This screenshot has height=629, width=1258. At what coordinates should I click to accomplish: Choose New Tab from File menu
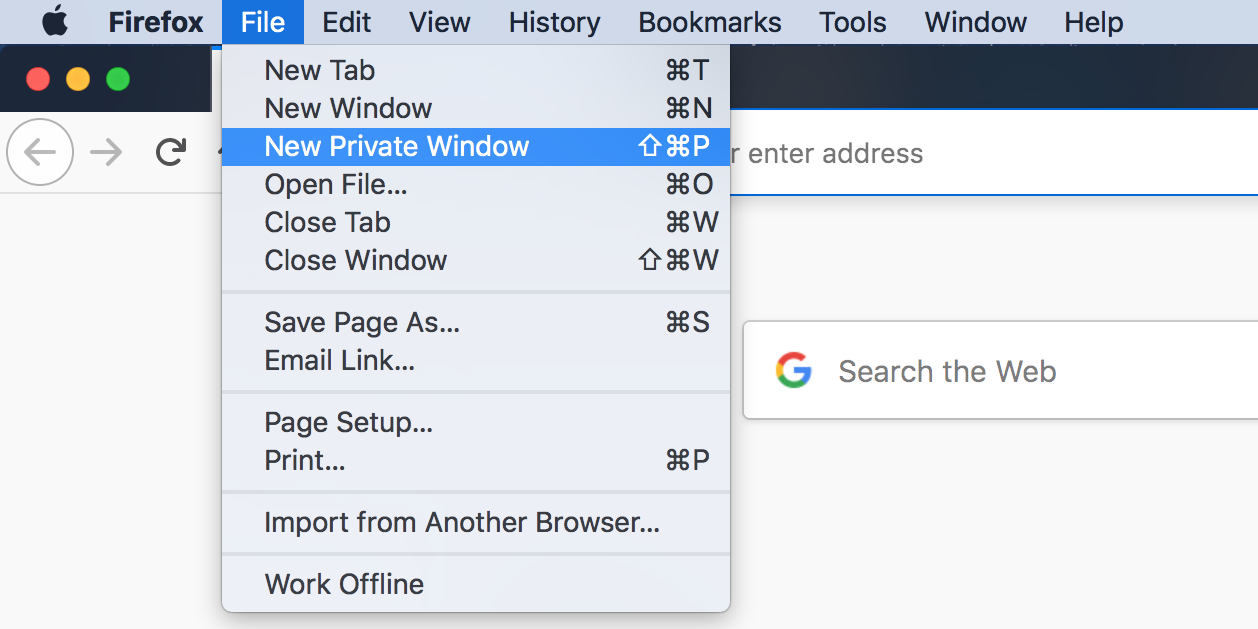pyautogui.click(x=476, y=70)
